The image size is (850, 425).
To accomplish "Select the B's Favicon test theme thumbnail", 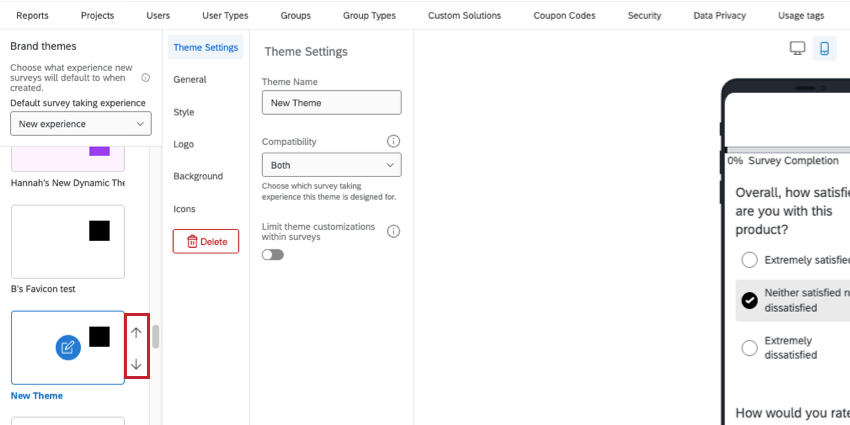I will point(68,242).
